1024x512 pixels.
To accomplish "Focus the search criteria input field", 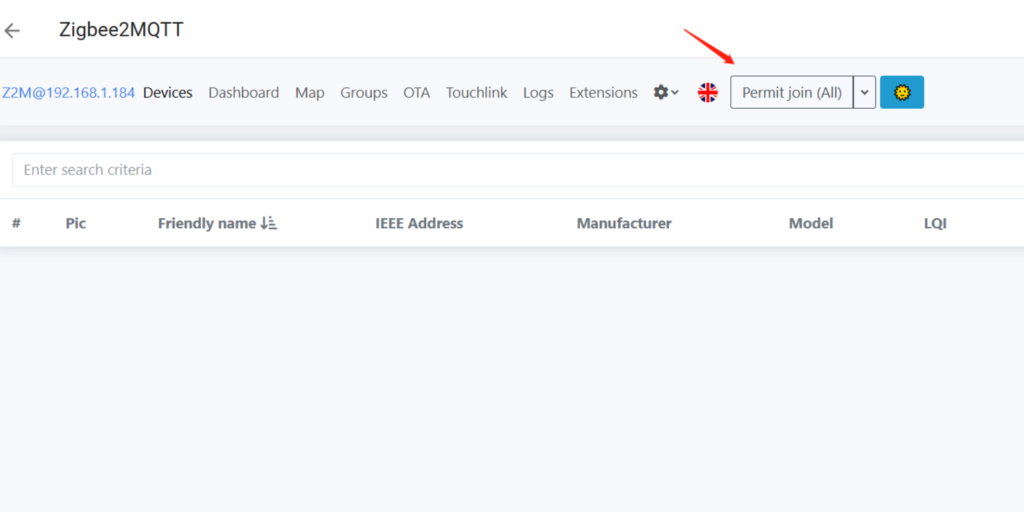I will pos(518,170).
